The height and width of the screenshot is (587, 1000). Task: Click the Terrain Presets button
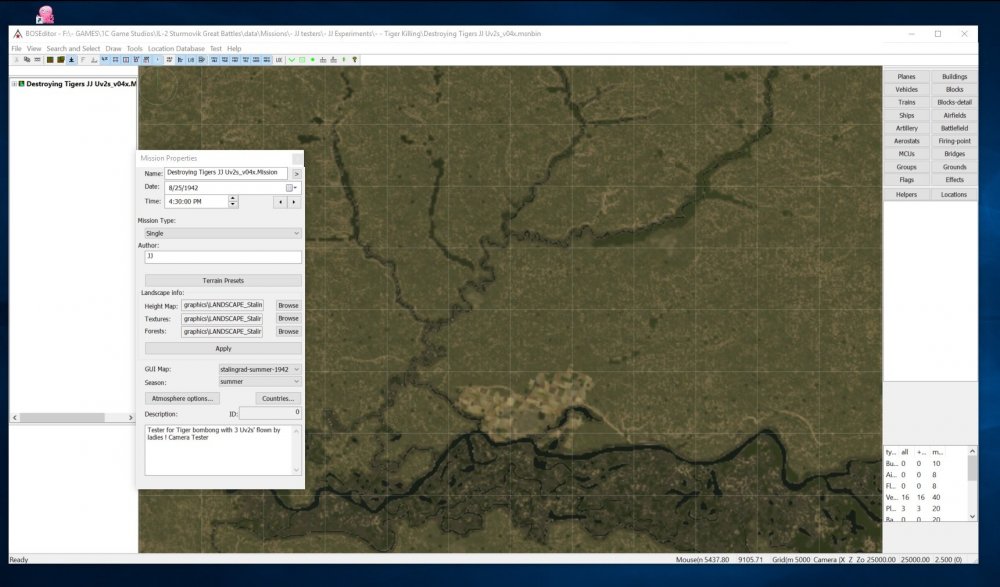click(x=223, y=280)
